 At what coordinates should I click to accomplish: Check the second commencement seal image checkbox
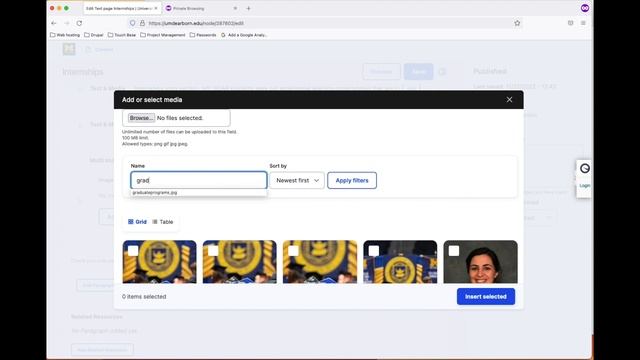(x=213, y=251)
